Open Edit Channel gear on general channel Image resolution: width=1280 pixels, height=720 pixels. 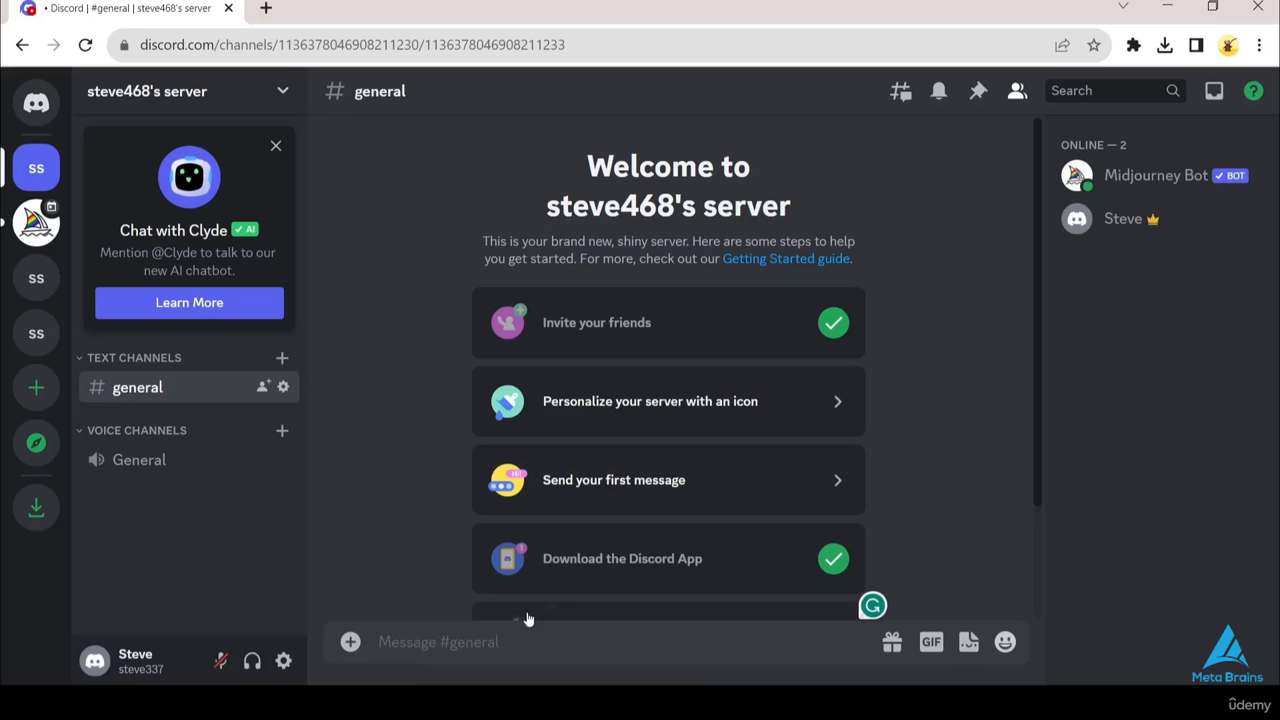(x=283, y=387)
